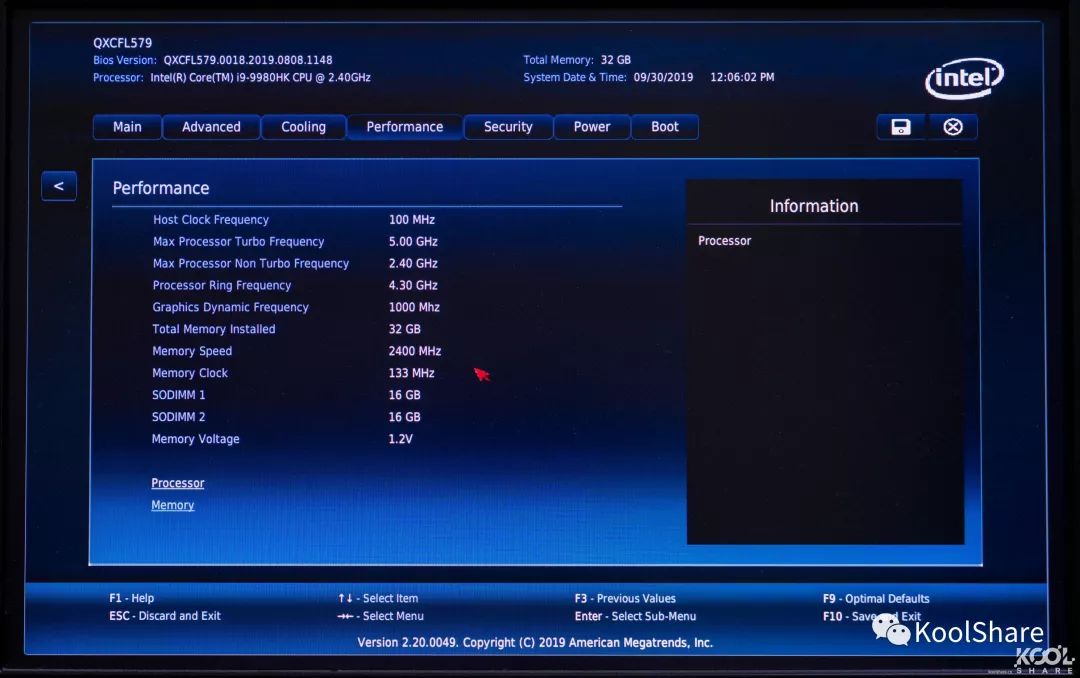1080x678 pixels.
Task: Select the Cooling tab
Action: pyautogui.click(x=303, y=127)
